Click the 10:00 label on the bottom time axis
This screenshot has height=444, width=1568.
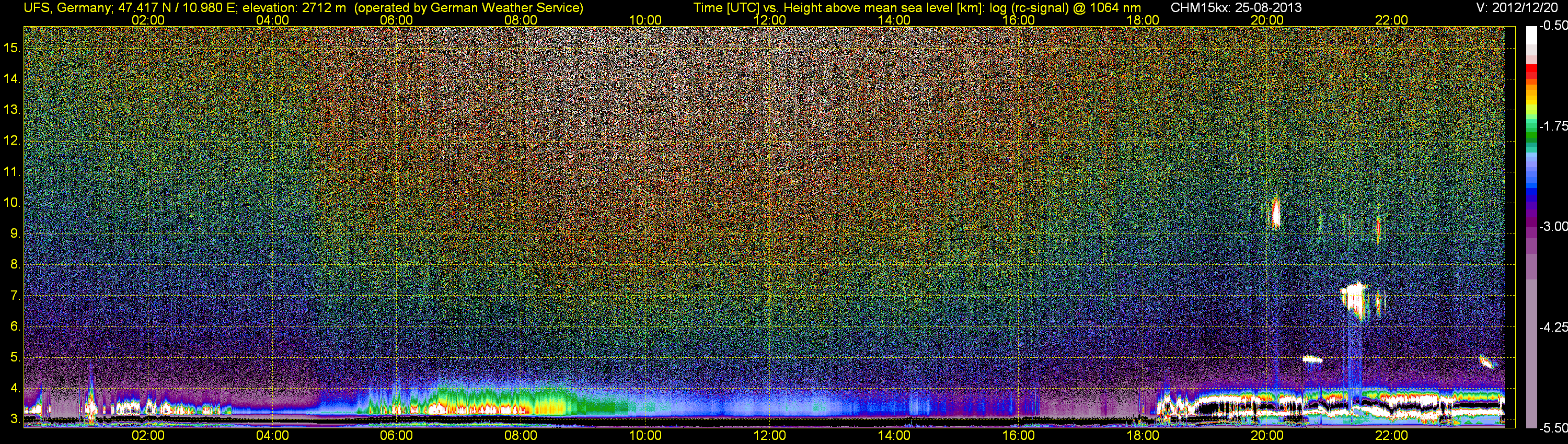645,436
